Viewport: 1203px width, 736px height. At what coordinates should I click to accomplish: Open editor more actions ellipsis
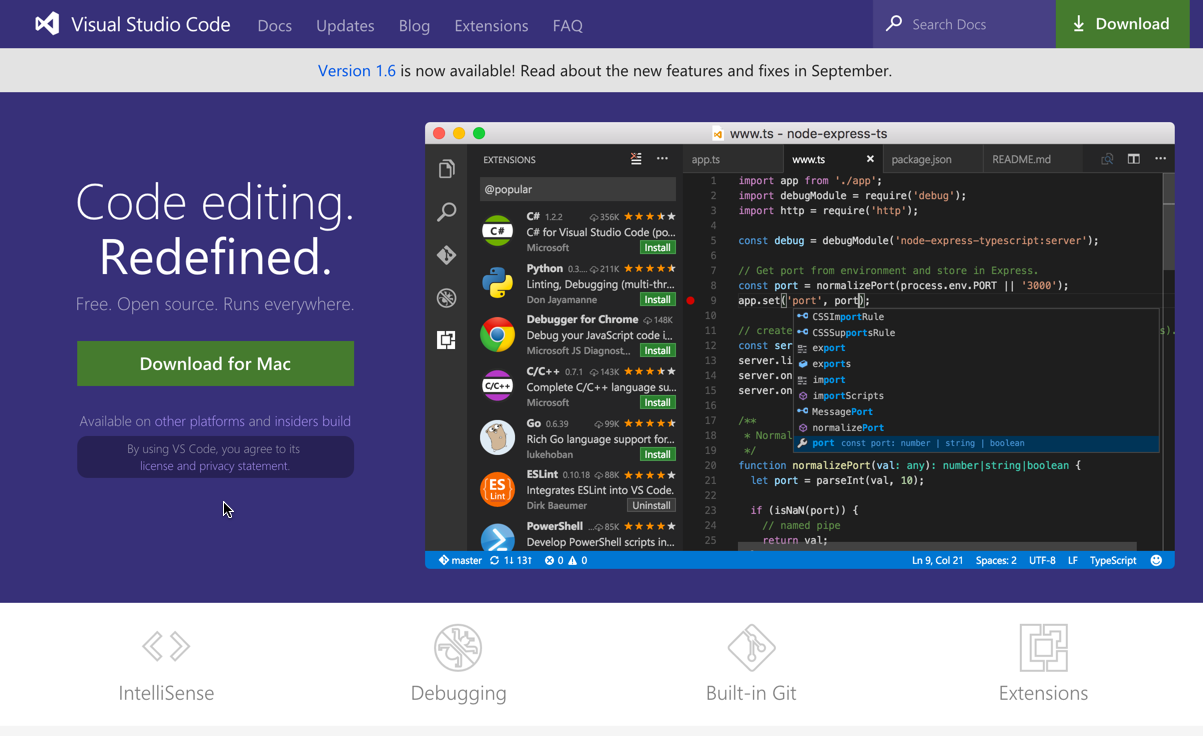[x=1160, y=159]
